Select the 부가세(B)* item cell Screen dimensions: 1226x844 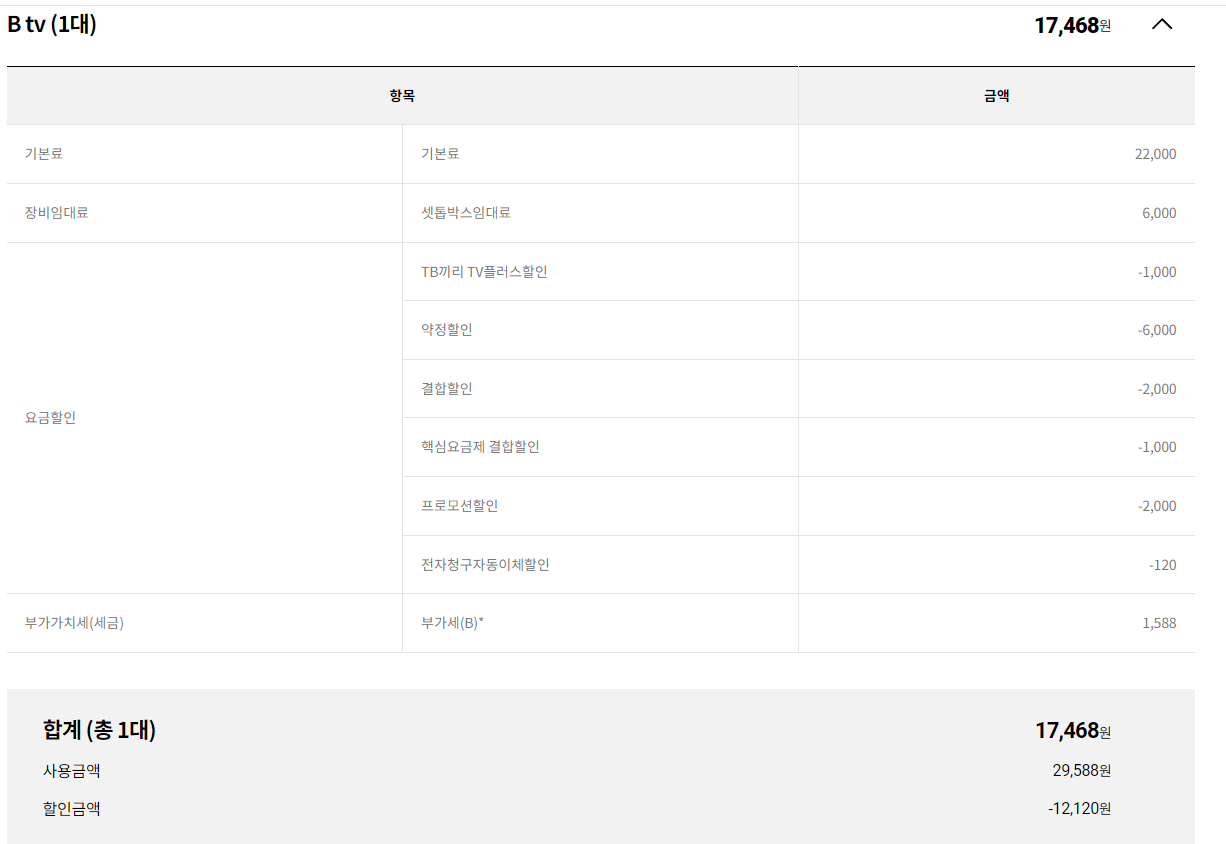point(453,623)
